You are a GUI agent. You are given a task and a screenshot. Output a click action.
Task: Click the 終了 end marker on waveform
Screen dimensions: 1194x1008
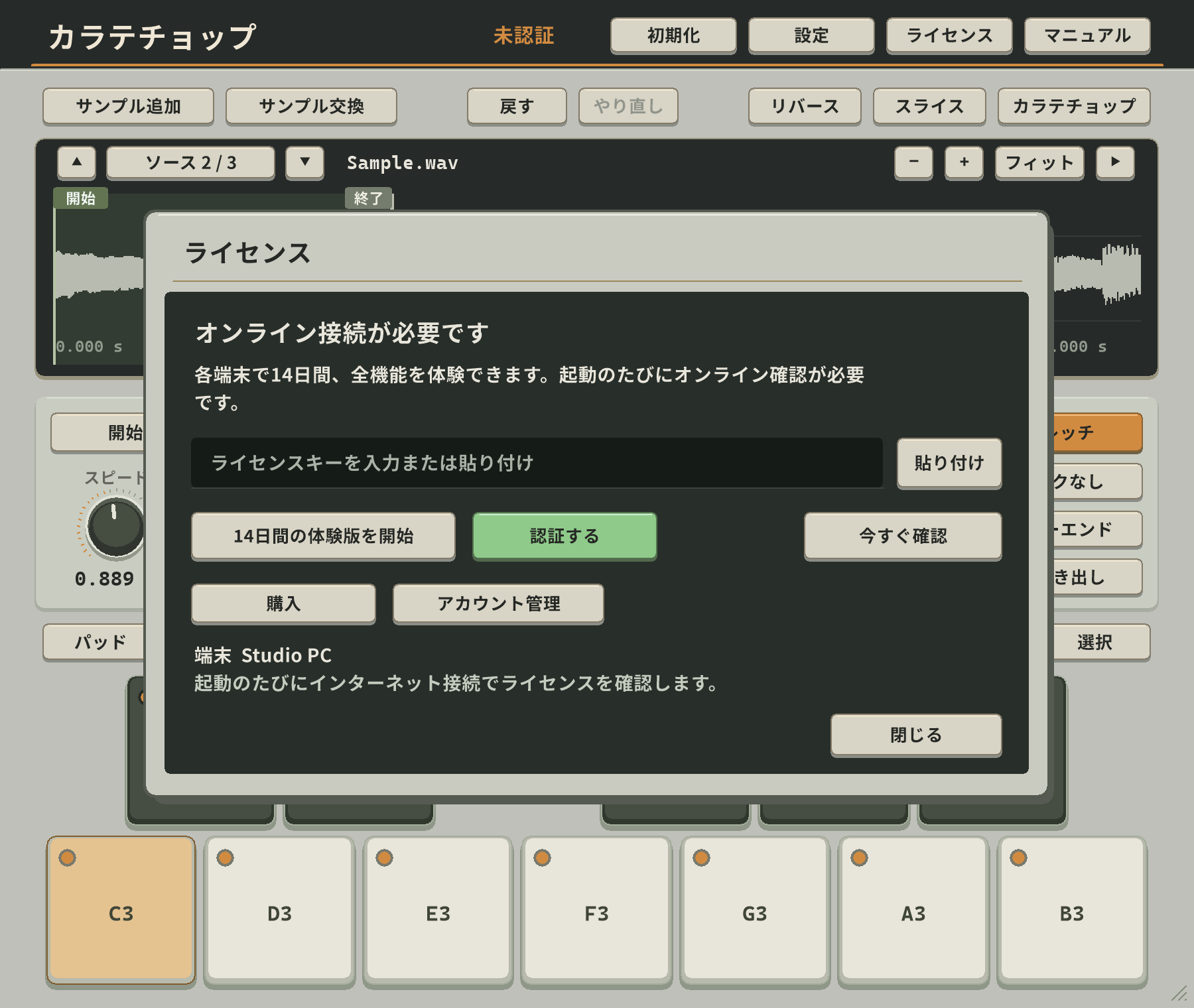click(368, 198)
